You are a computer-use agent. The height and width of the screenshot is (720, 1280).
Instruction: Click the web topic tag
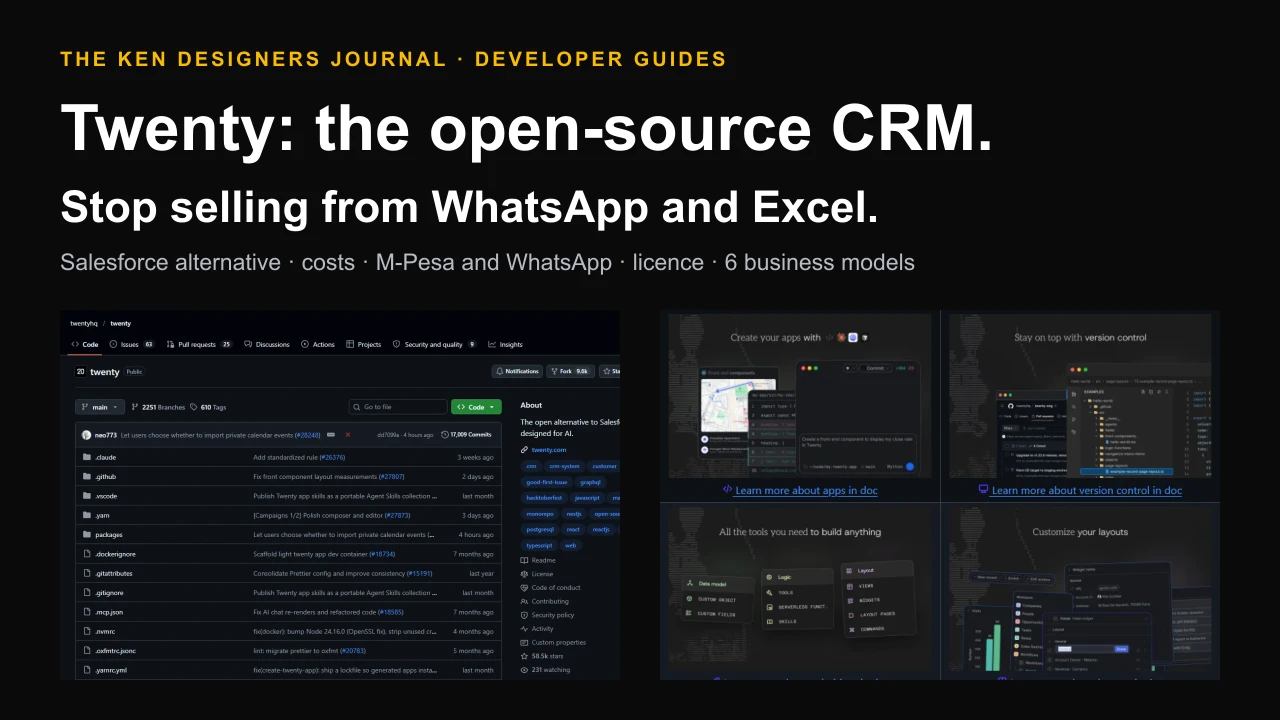[x=570, y=546]
